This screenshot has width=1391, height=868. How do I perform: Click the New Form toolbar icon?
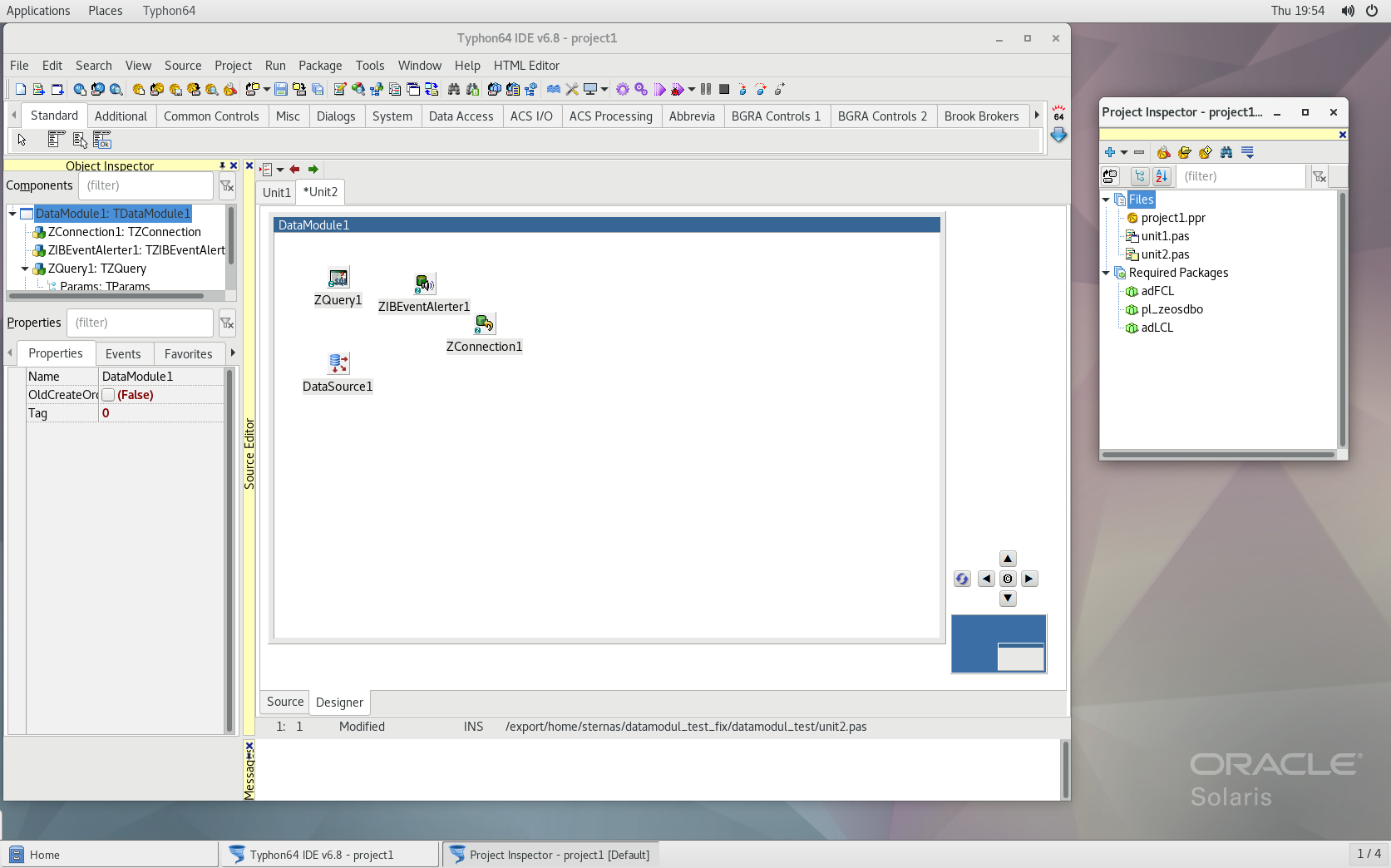click(57, 89)
